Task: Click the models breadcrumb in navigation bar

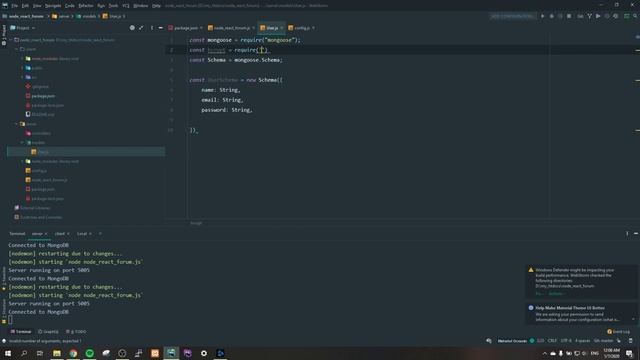Action: (x=87, y=16)
